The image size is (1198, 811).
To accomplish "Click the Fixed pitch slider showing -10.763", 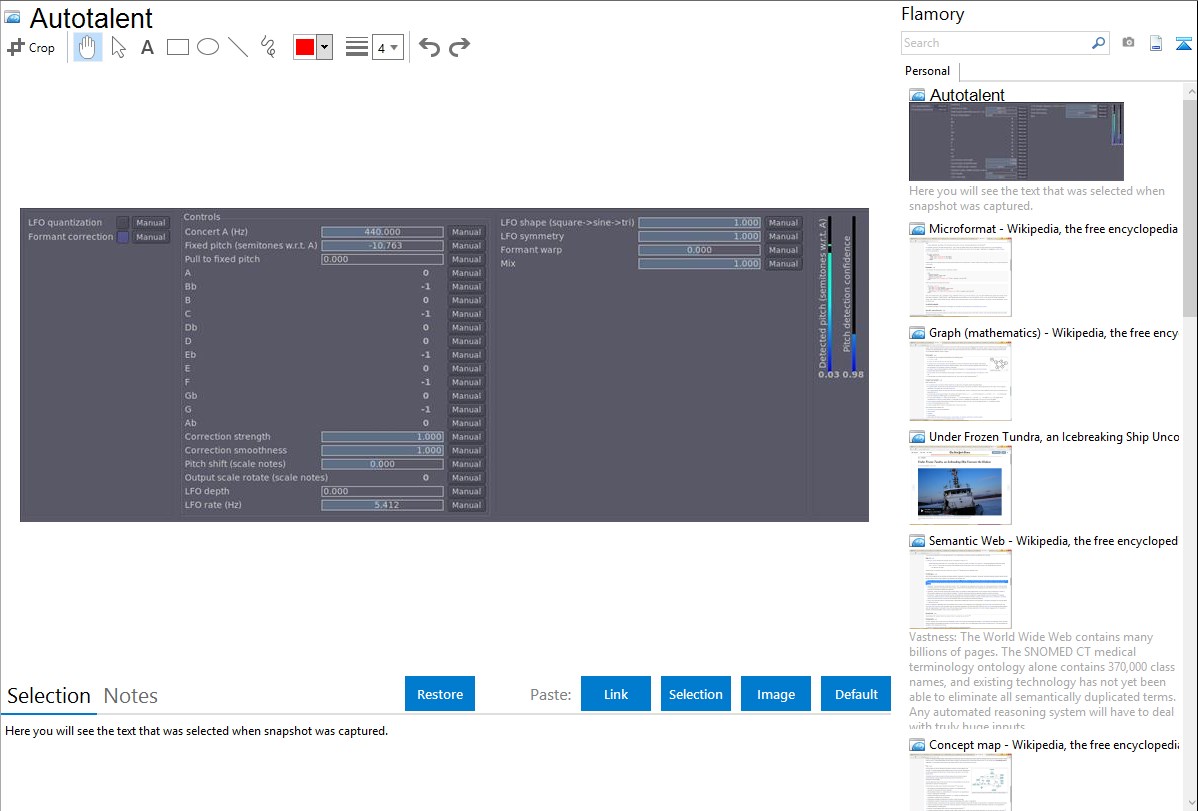I will 382,245.
